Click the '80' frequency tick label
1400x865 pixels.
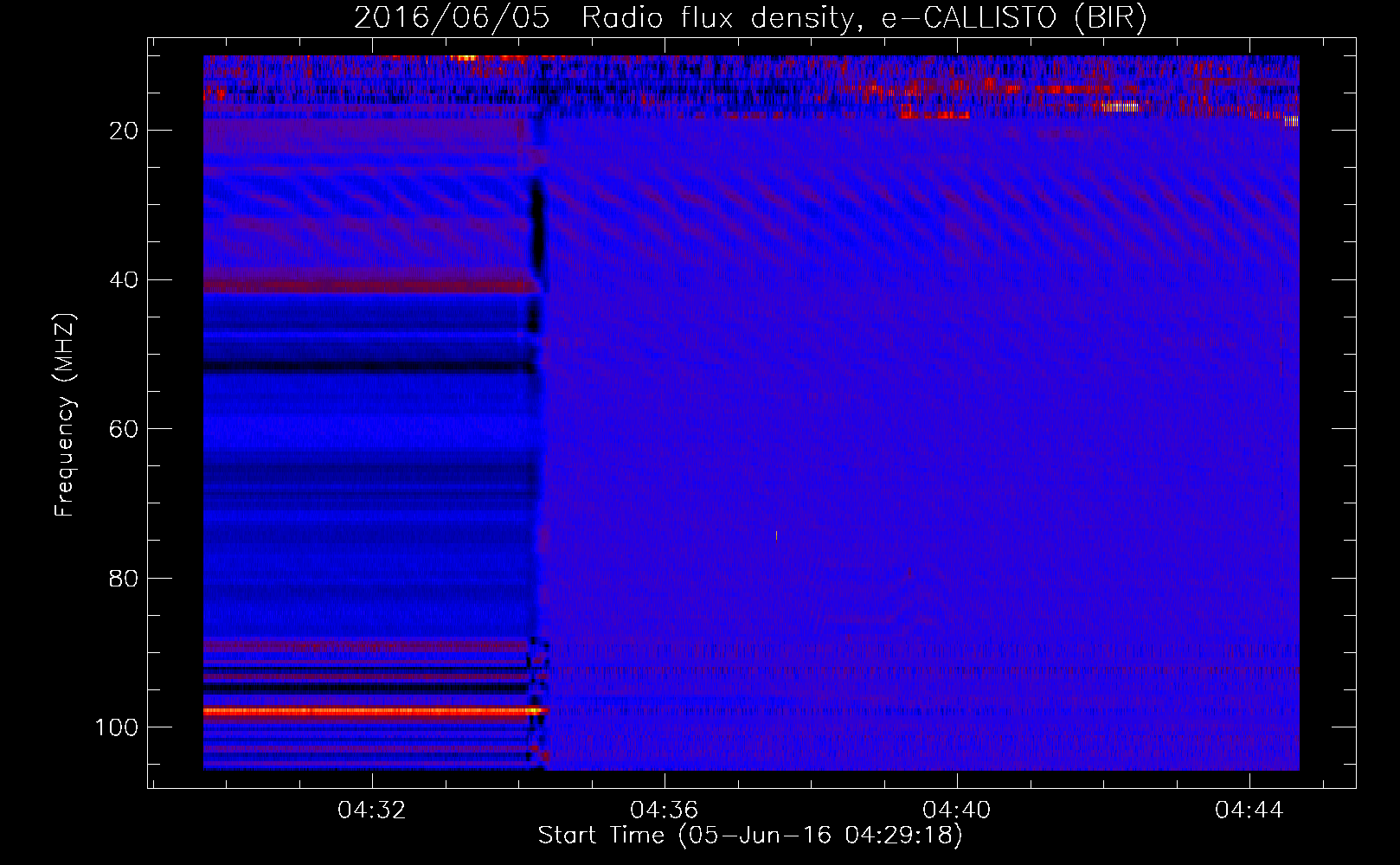tap(124, 578)
